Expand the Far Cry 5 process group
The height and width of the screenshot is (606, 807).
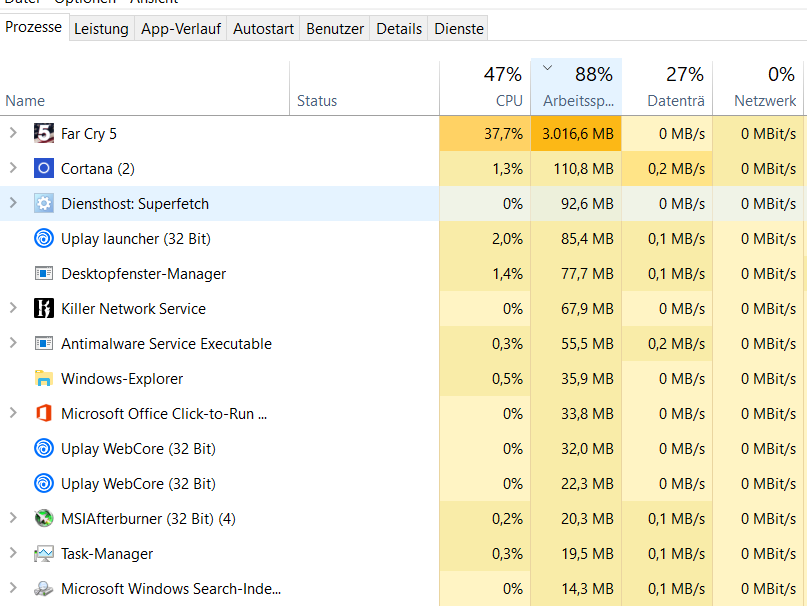[x=13, y=133]
